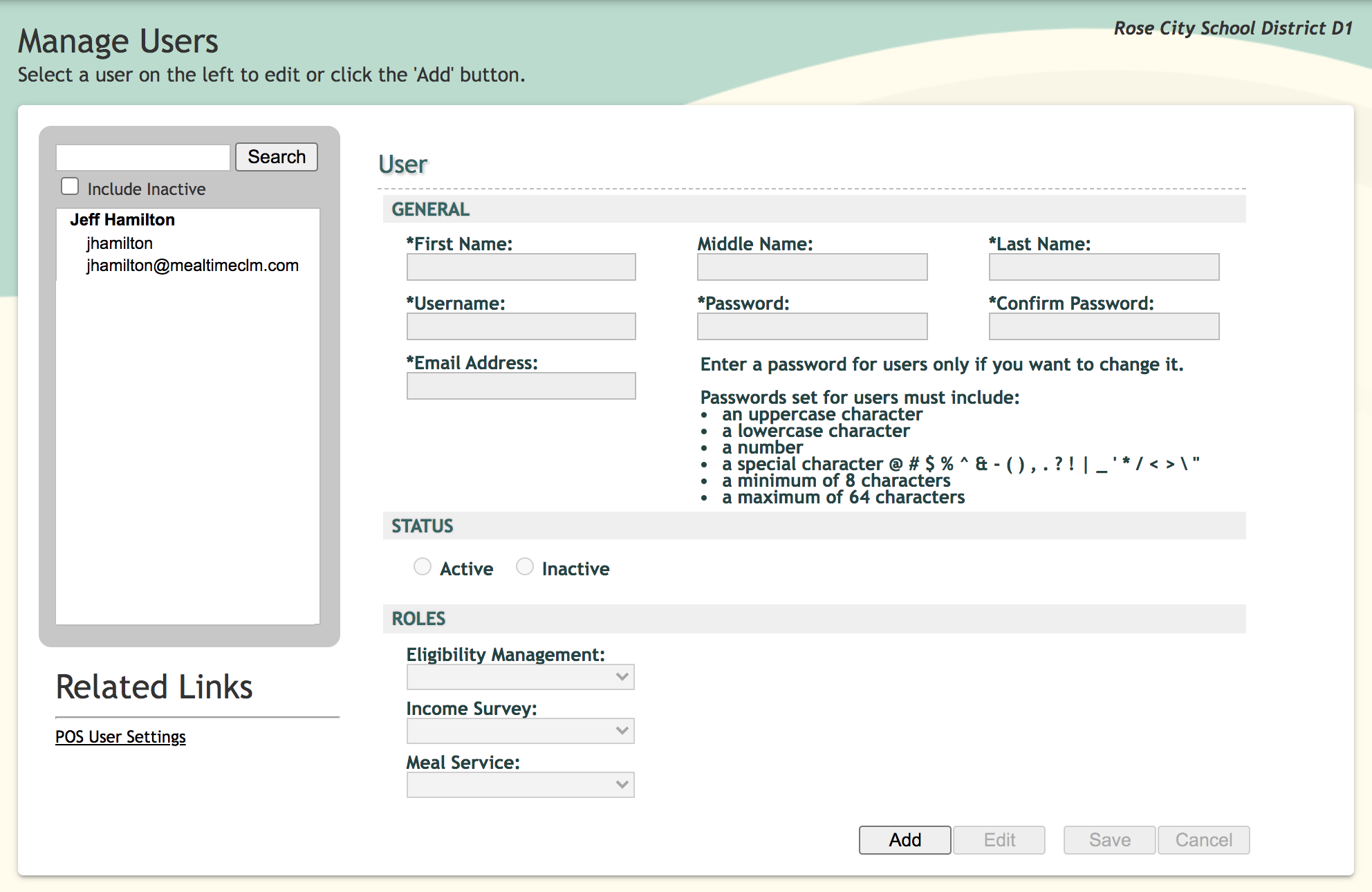1372x892 pixels.
Task: Click the Edit button
Action: coord(999,840)
